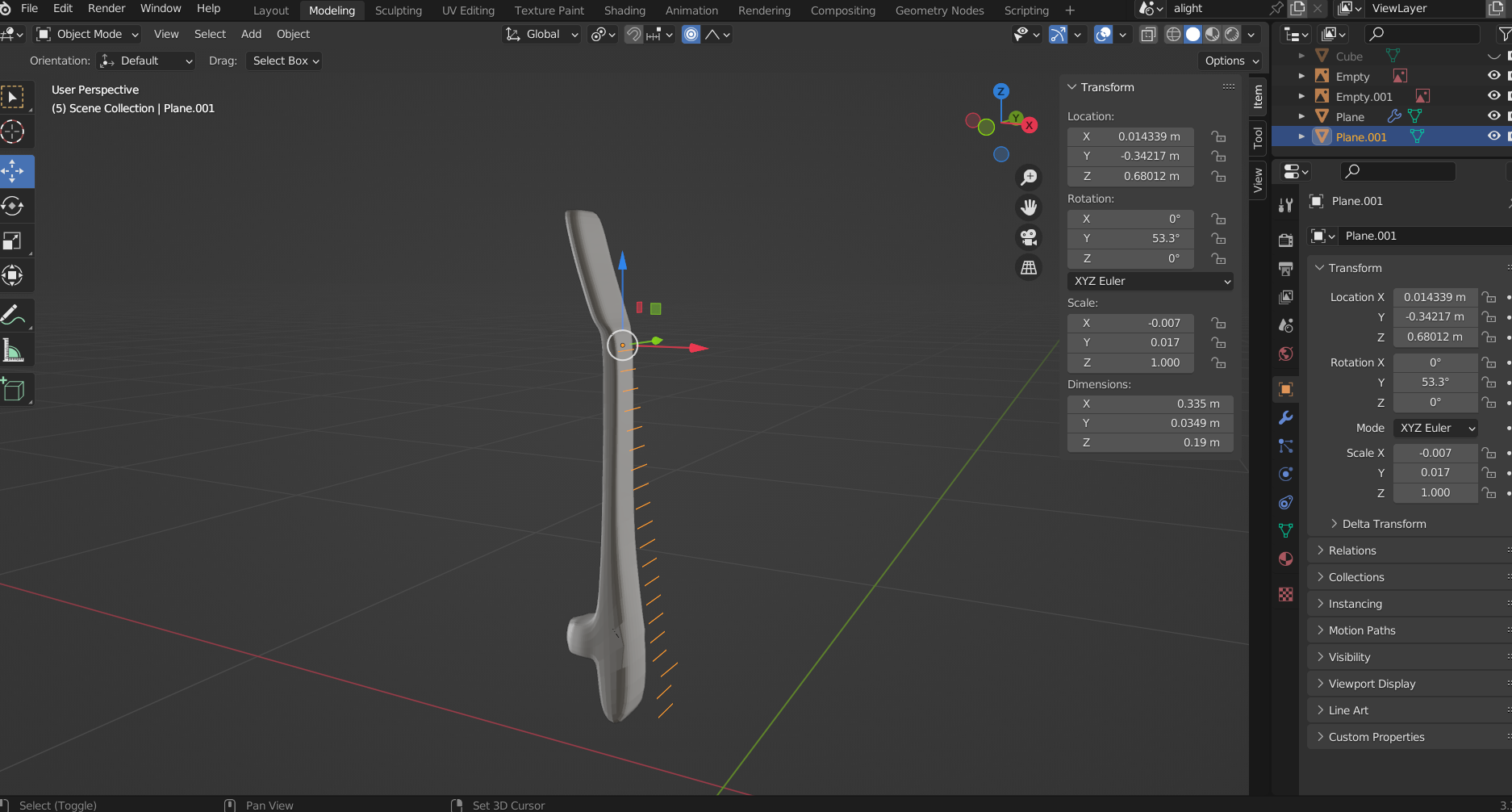Choose the Add Cube tool
Screen dimensions: 1512x812
point(13,390)
